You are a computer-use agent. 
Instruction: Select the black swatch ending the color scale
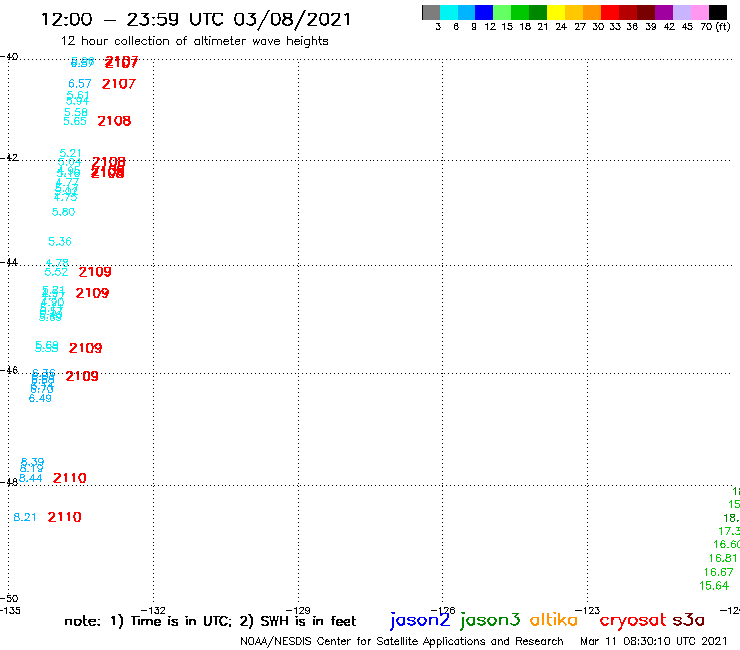[718, 12]
